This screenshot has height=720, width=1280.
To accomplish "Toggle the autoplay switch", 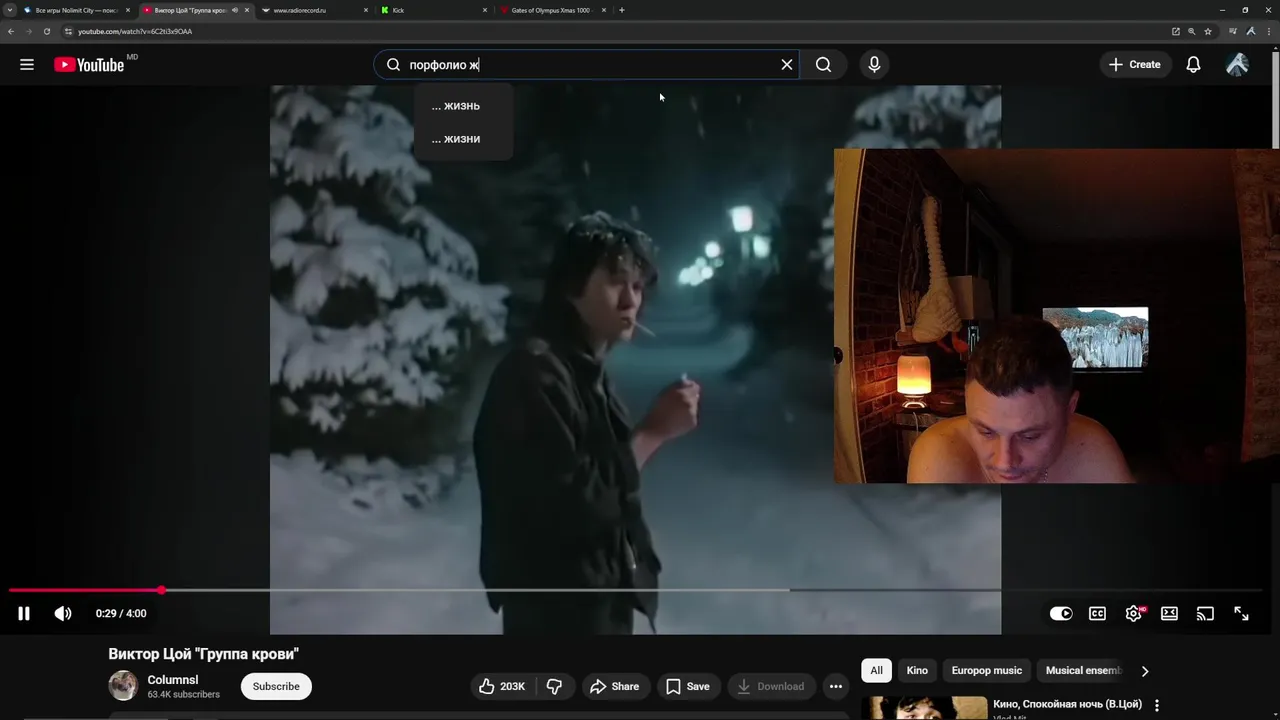I will coord(1061,614).
